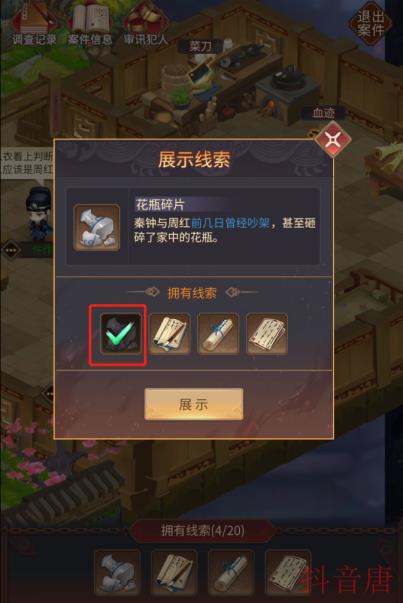
Task: Click the 拥有线索(4/20) header tab
Action: point(203,531)
